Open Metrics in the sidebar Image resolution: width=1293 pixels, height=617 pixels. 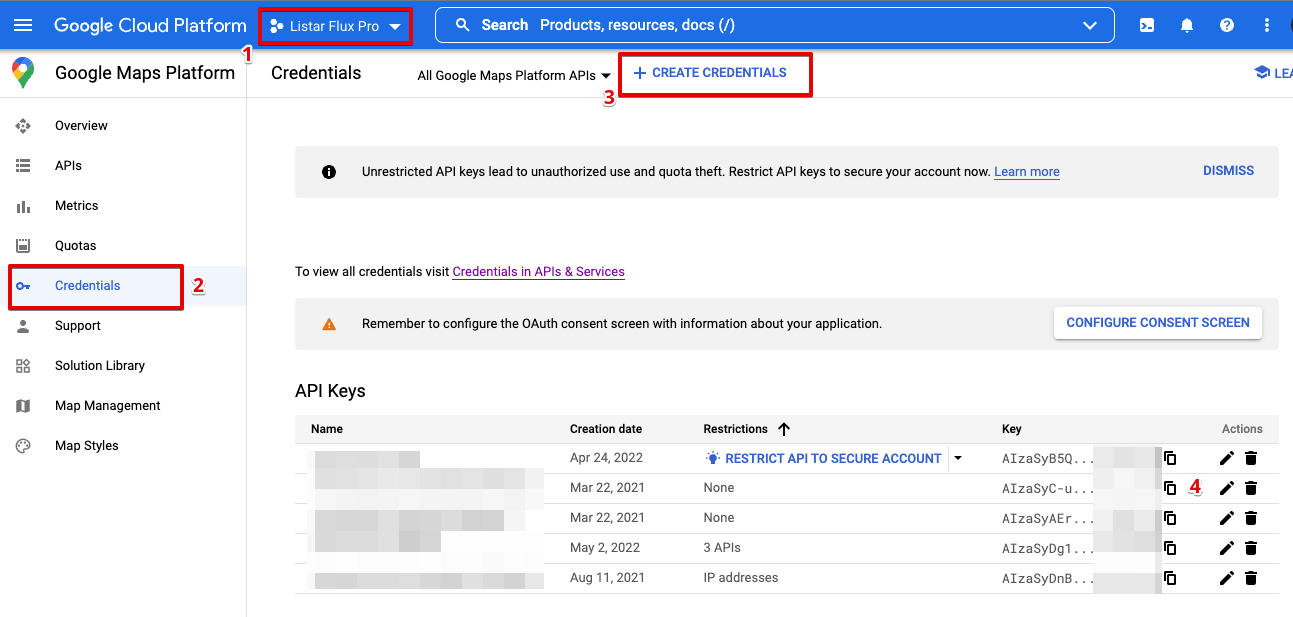tap(123, 206)
